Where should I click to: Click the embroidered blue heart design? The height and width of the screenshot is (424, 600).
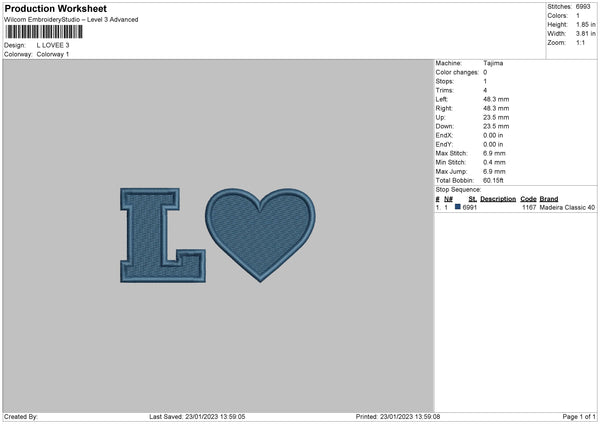point(261,235)
